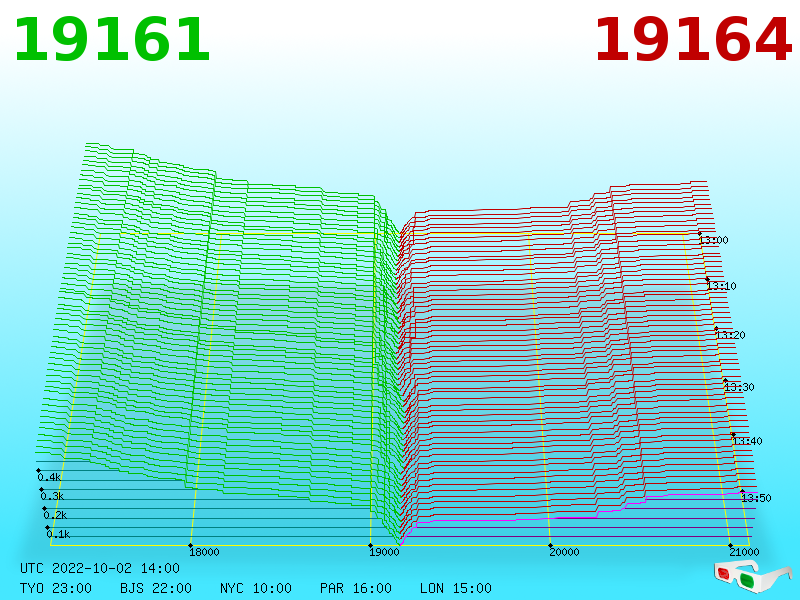Click the 13:50 time axis marker

(x=756, y=497)
